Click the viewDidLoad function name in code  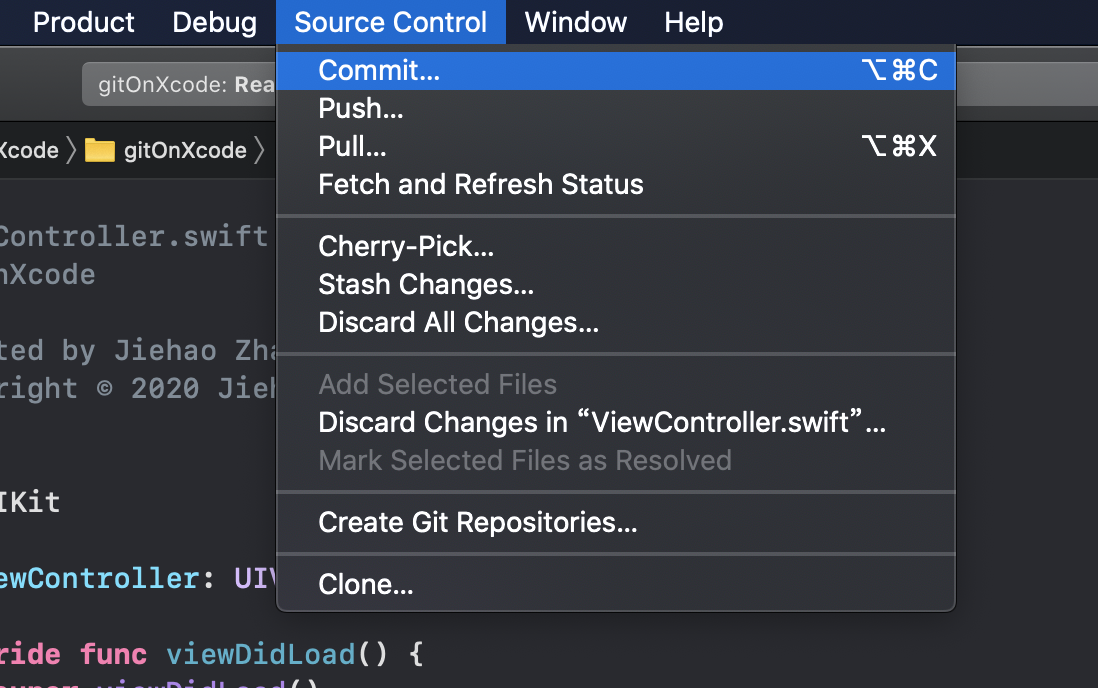260,655
